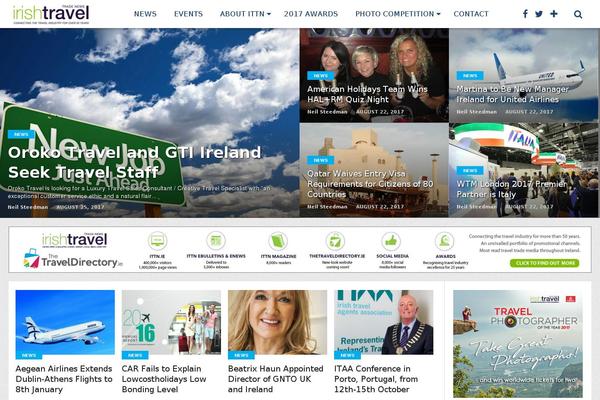Image resolution: width=600 pixels, height=400 pixels.
Task: Click the Click To Find Out More button
Action: [x=544, y=263]
